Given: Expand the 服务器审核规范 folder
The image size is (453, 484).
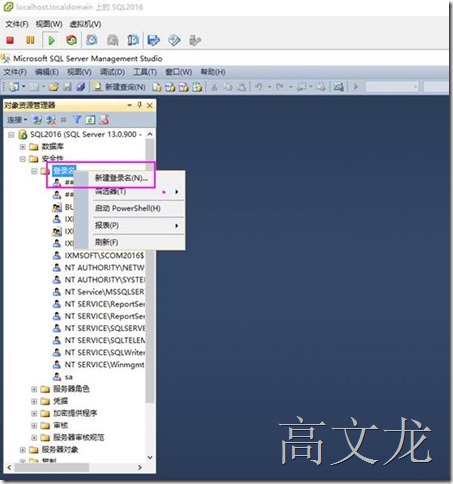Looking at the screenshot, I should [34, 438].
